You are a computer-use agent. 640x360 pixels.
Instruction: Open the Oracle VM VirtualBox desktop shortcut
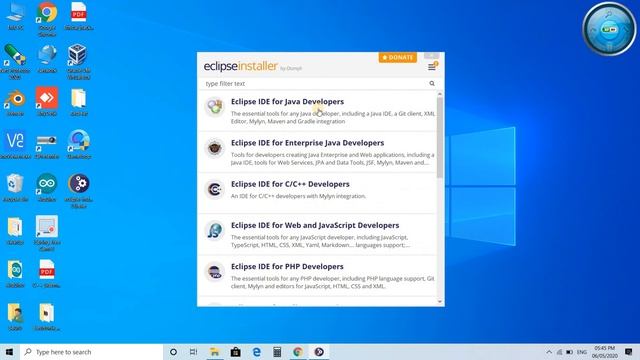coord(78,62)
